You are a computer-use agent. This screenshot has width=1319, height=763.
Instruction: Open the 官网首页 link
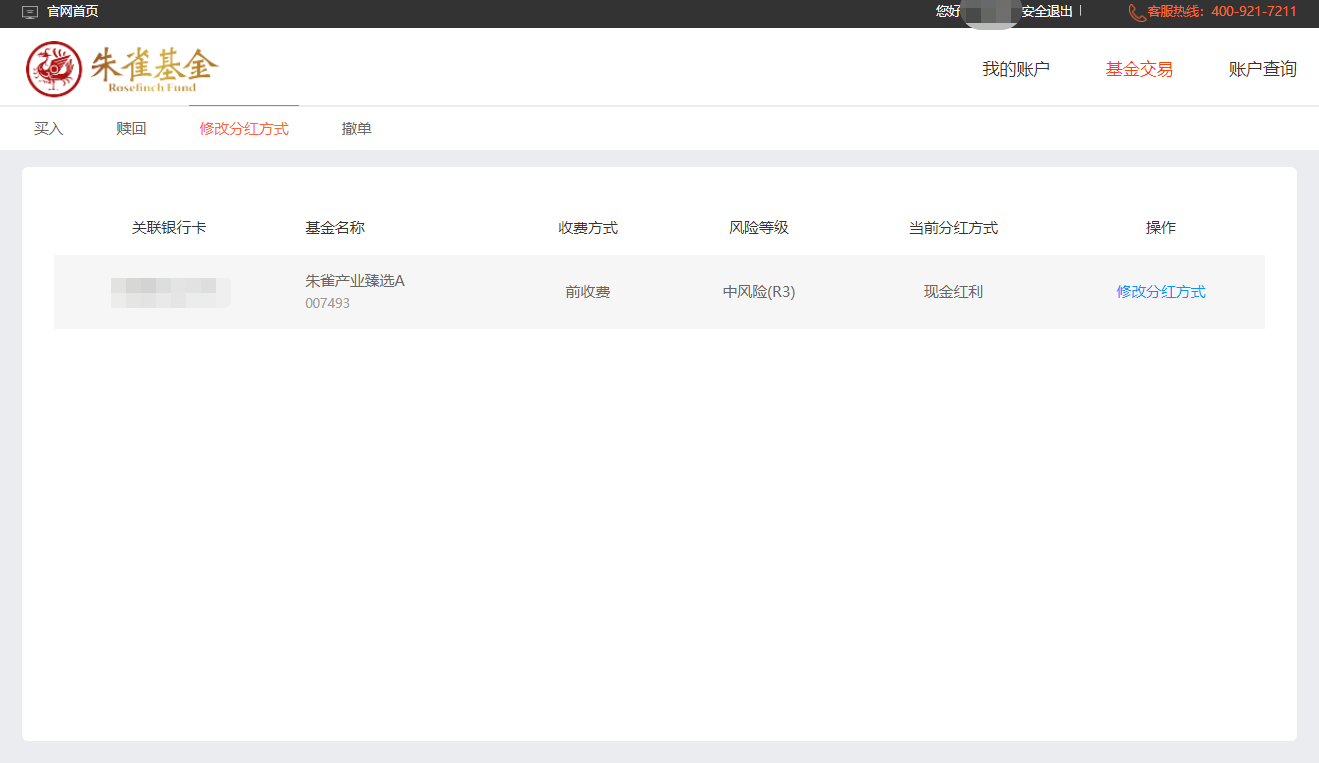click(x=73, y=12)
